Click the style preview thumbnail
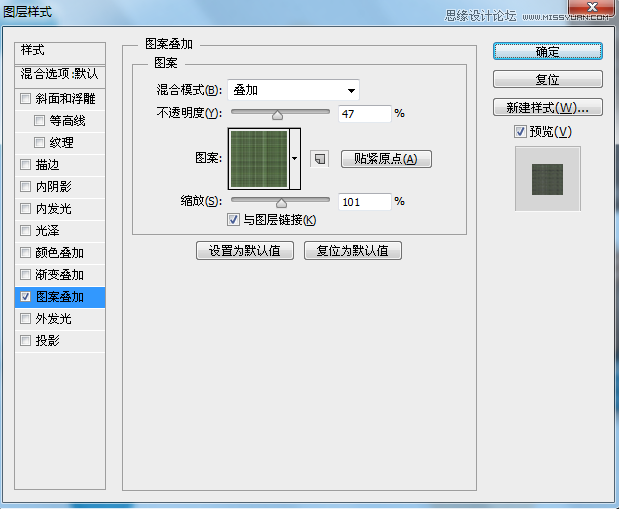The width and height of the screenshot is (619, 509). point(548,178)
